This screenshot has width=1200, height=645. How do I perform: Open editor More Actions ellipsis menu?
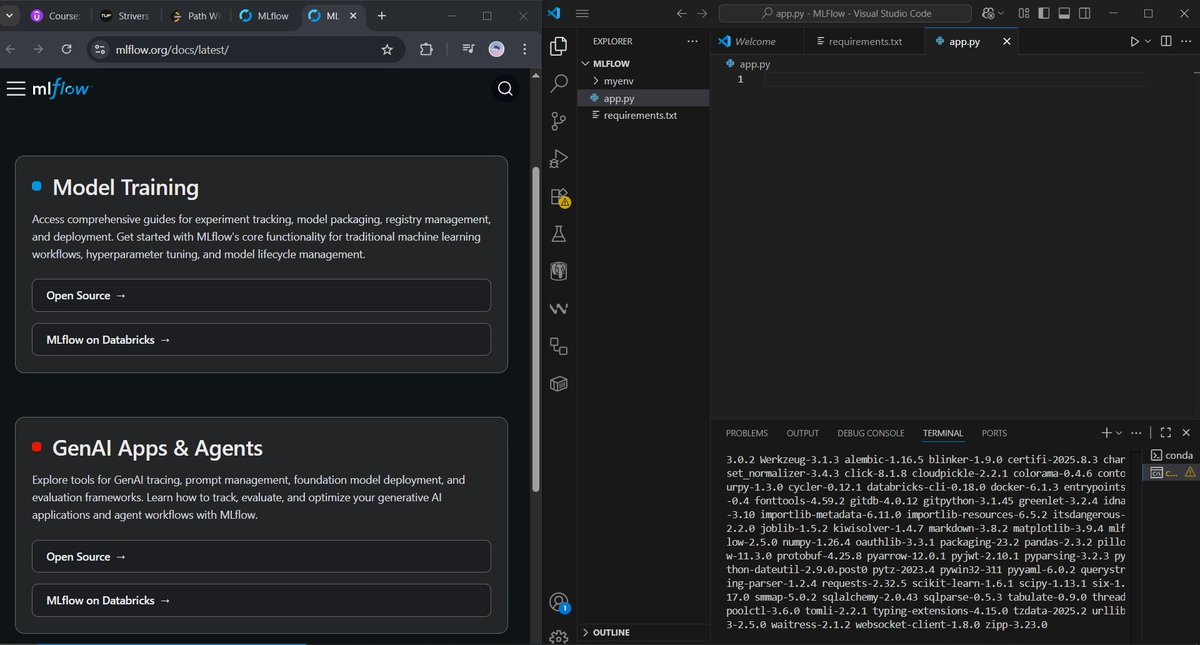tap(1186, 41)
